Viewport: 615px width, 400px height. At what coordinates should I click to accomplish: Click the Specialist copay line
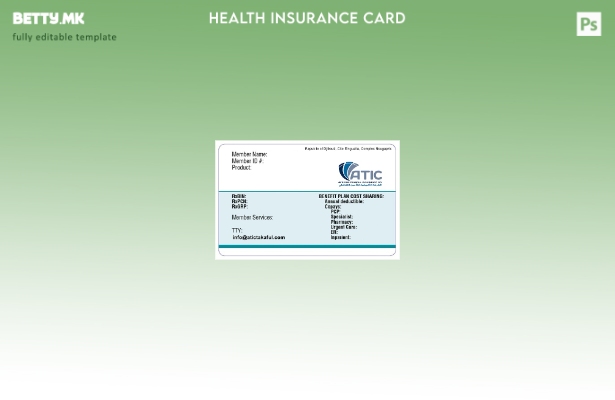click(x=341, y=217)
